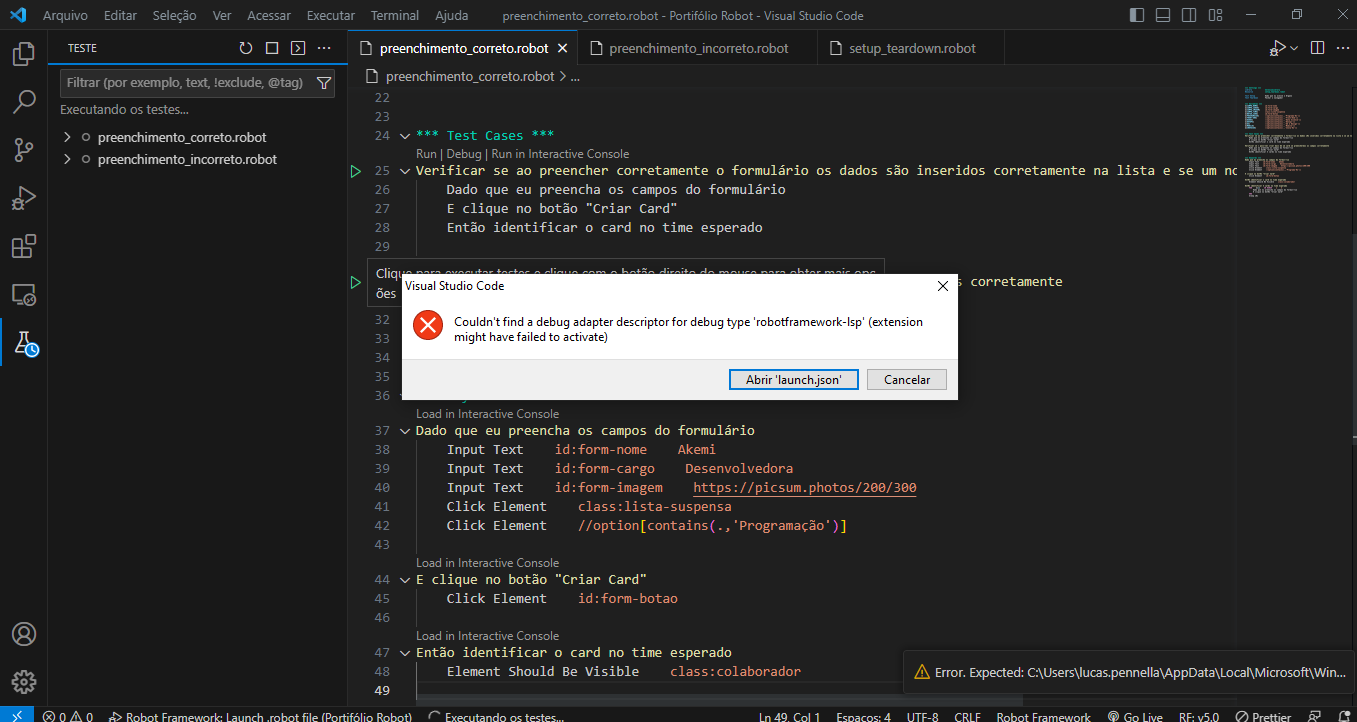
Task: Collapse the Test Cases section at line 24
Action: (405, 136)
